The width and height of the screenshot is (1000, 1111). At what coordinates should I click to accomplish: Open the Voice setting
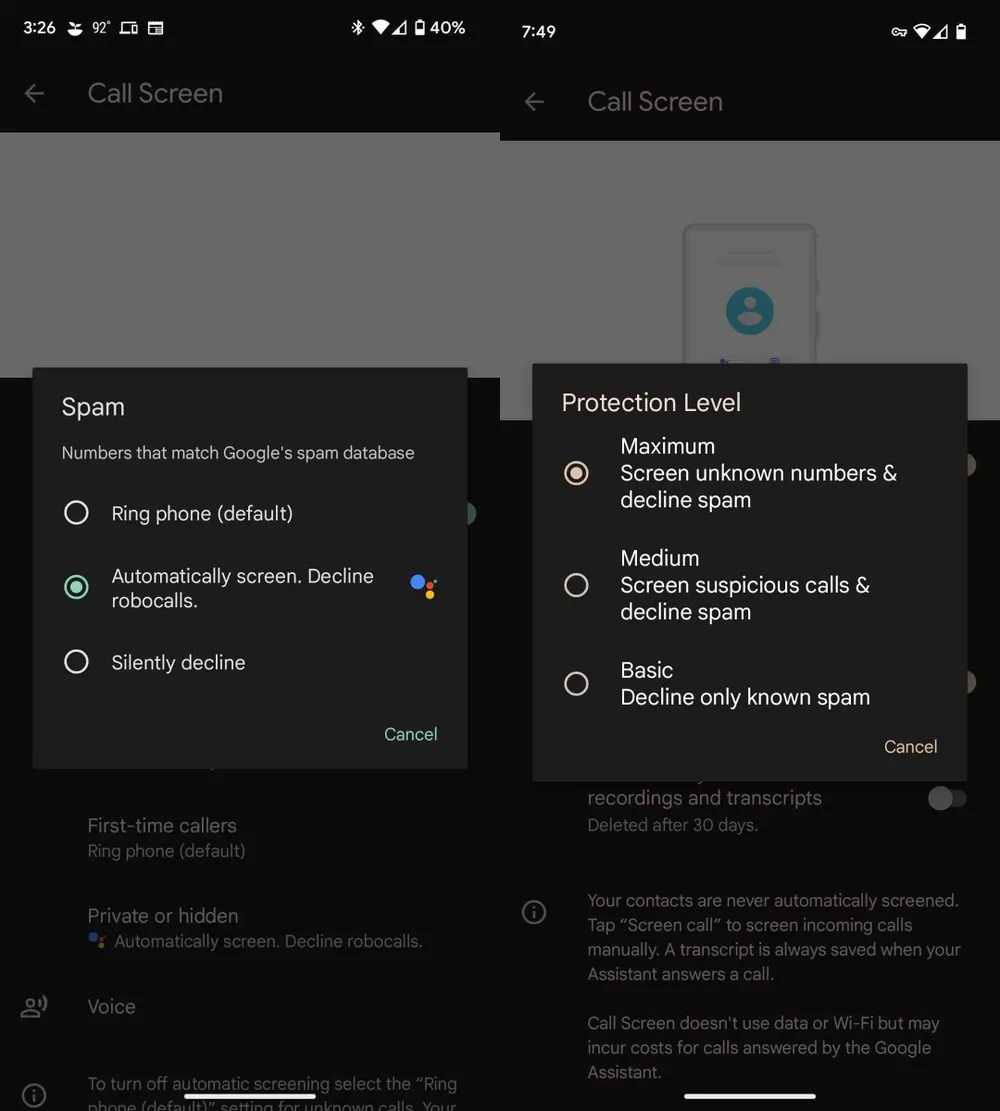pos(111,1007)
